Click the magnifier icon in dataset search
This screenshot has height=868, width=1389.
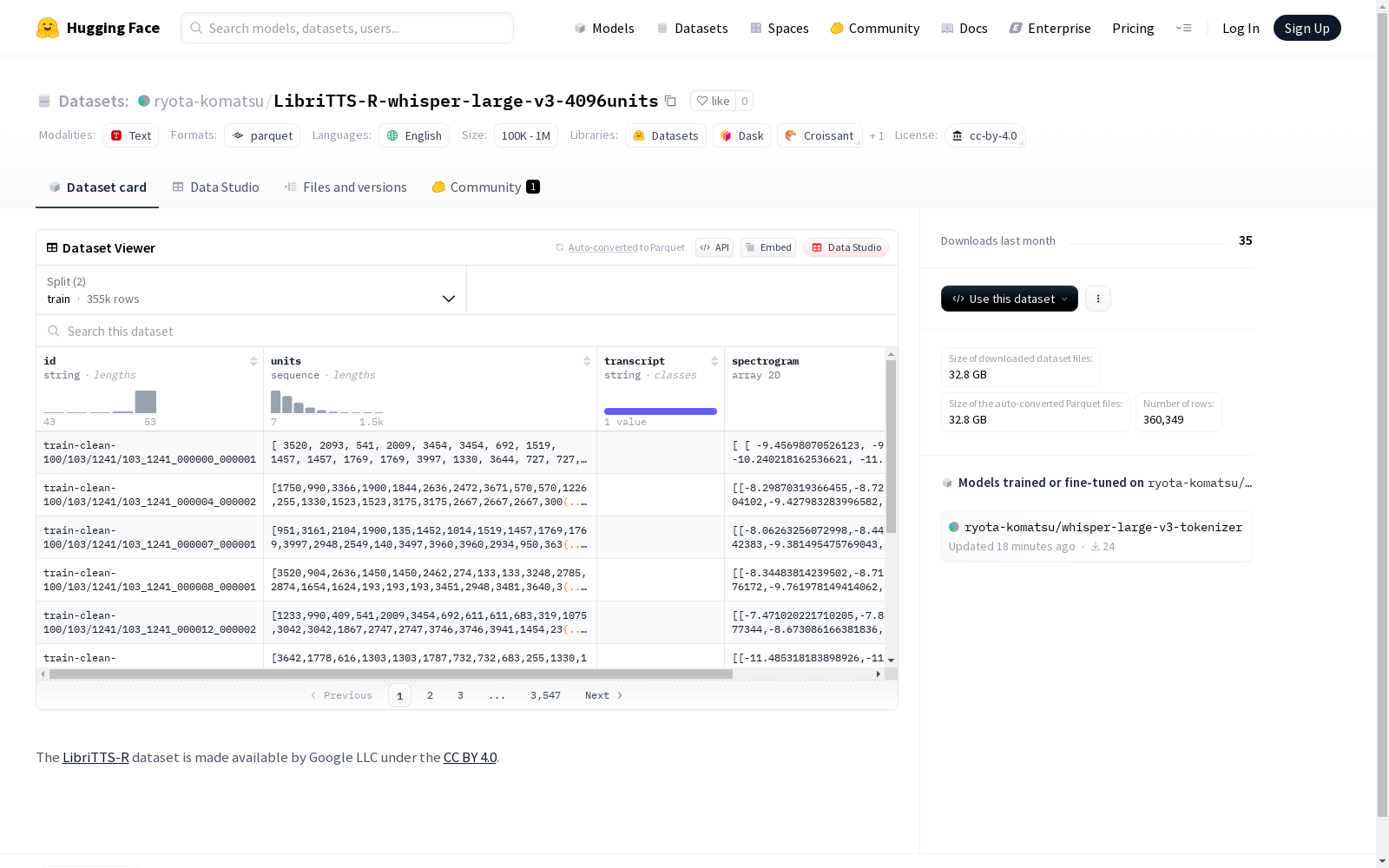54,331
